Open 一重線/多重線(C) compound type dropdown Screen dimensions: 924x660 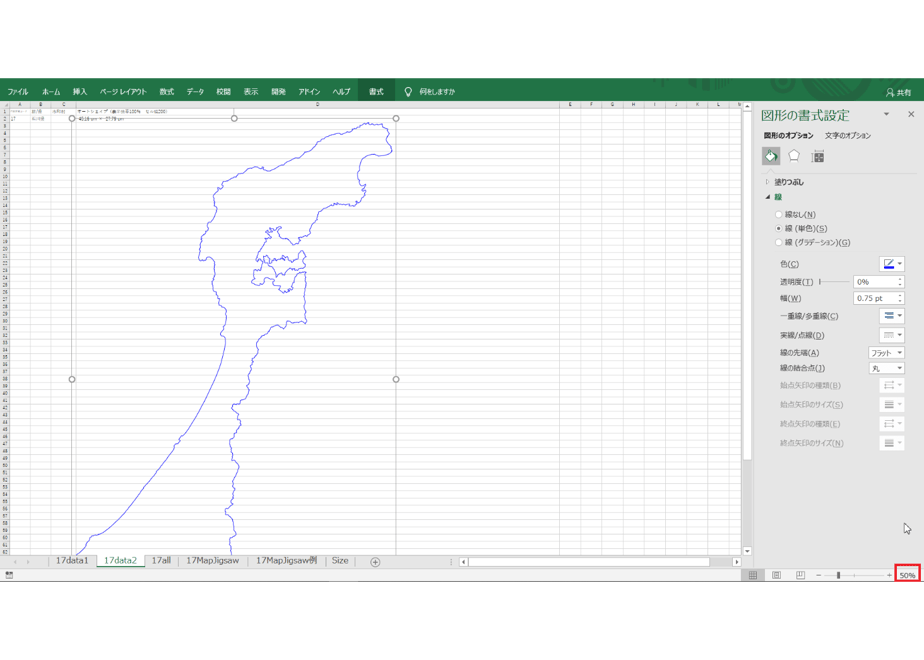pyautogui.click(x=892, y=316)
